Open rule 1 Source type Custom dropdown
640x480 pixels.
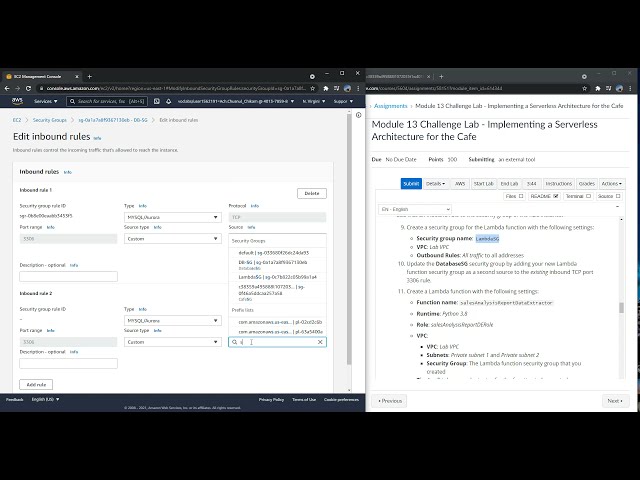[x=173, y=239]
